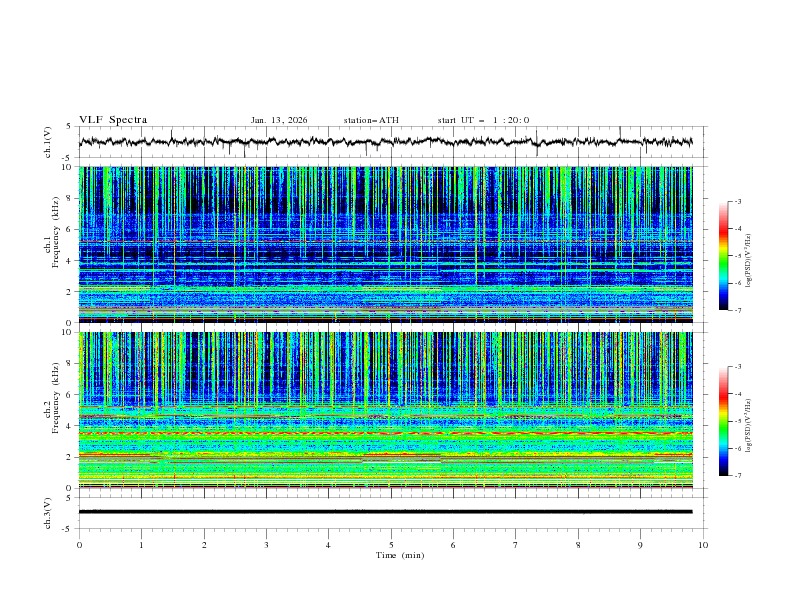Click the ch.3(V) axis label
Image resolution: width=792 pixels, height=612 pixels.
48,512
